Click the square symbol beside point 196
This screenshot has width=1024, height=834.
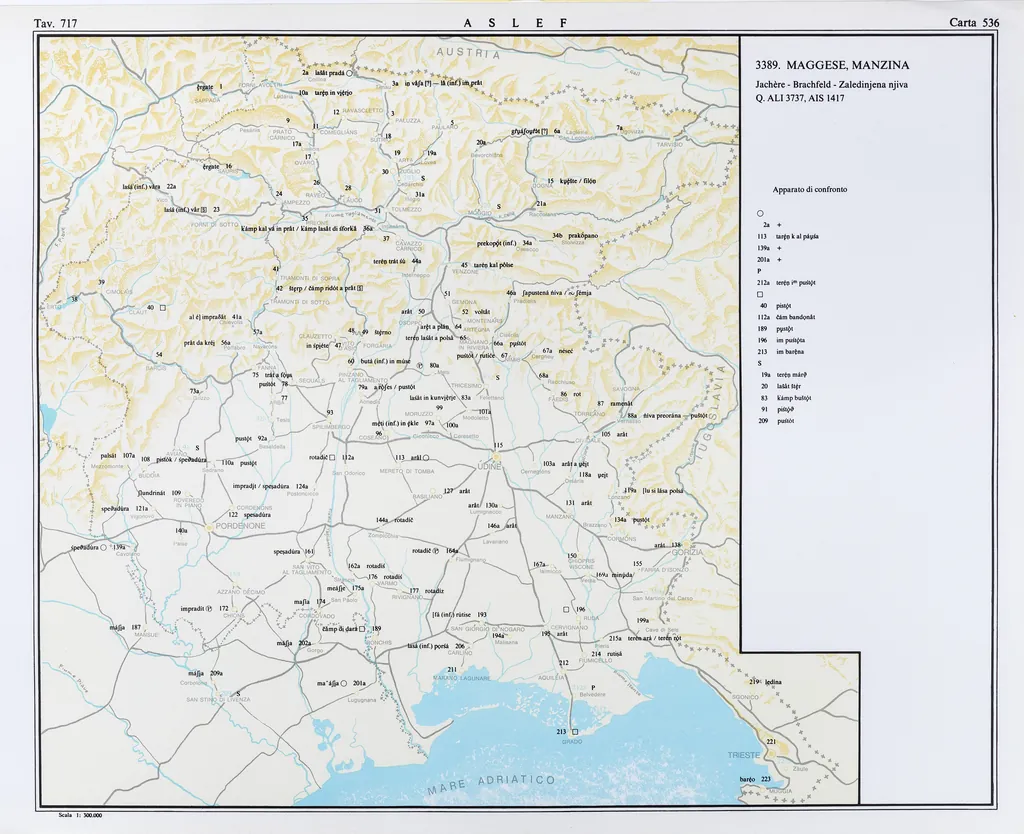coord(566,609)
